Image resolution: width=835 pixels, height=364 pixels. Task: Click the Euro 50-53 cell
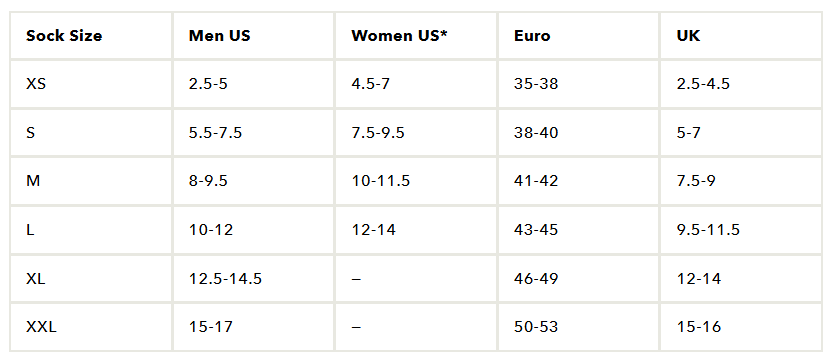click(x=578, y=327)
